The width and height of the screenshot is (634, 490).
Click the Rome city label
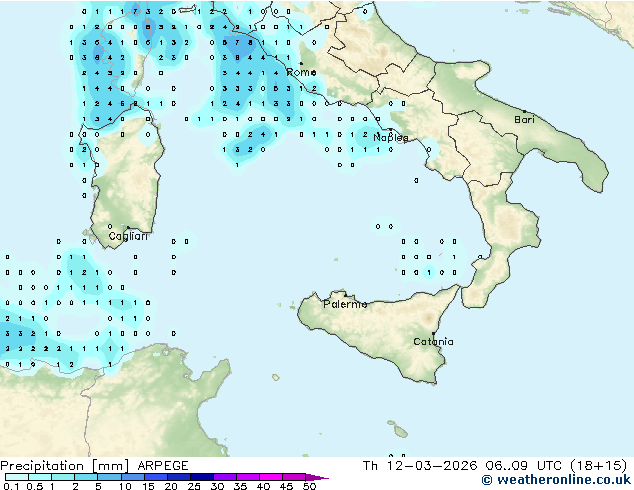(x=301, y=72)
